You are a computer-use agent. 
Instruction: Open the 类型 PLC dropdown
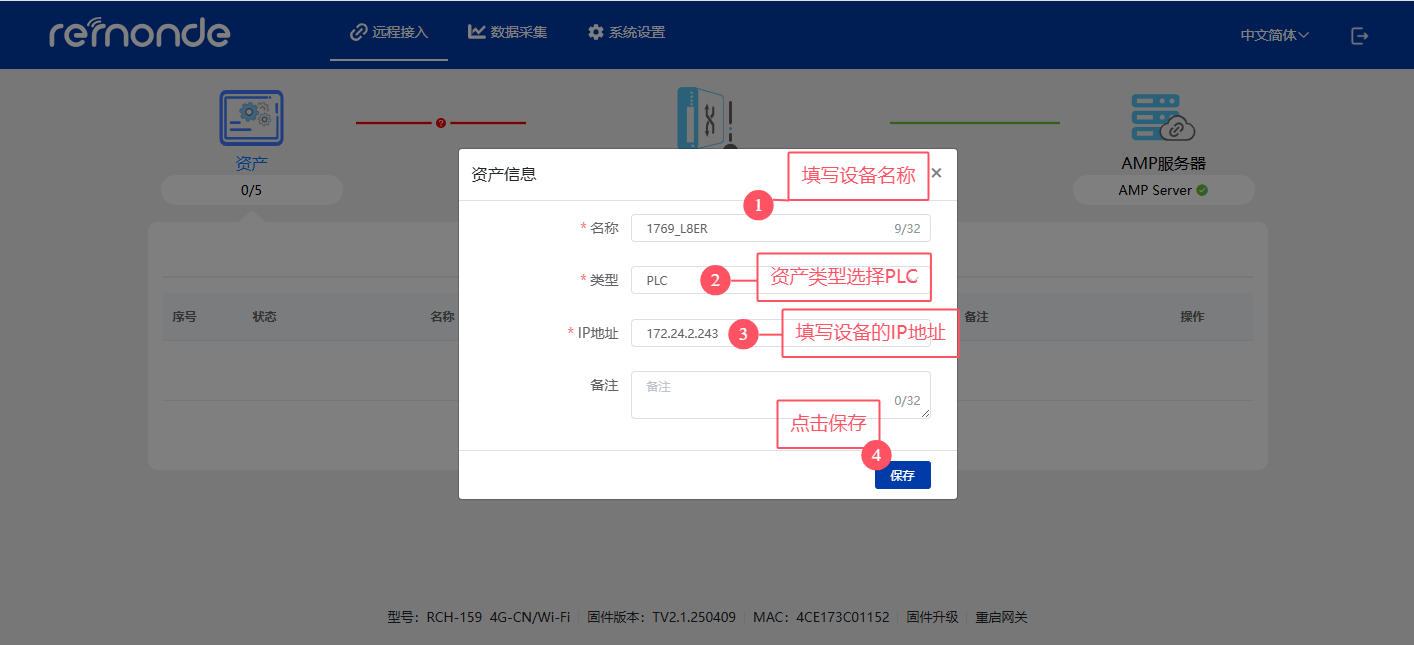coord(780,280)
